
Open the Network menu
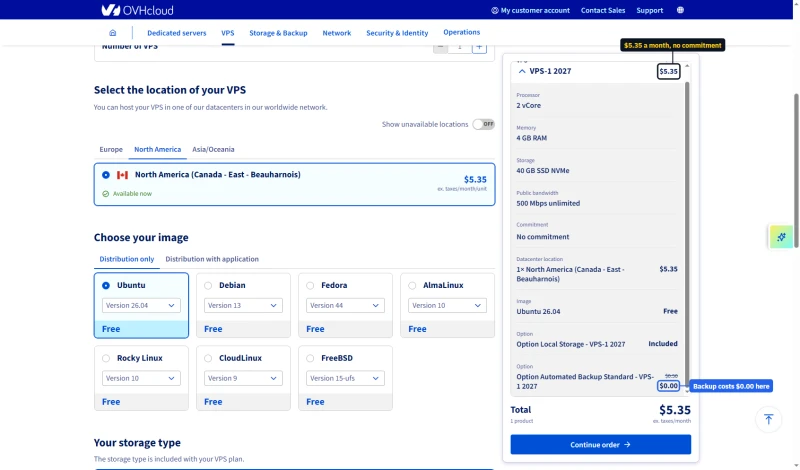337,33
